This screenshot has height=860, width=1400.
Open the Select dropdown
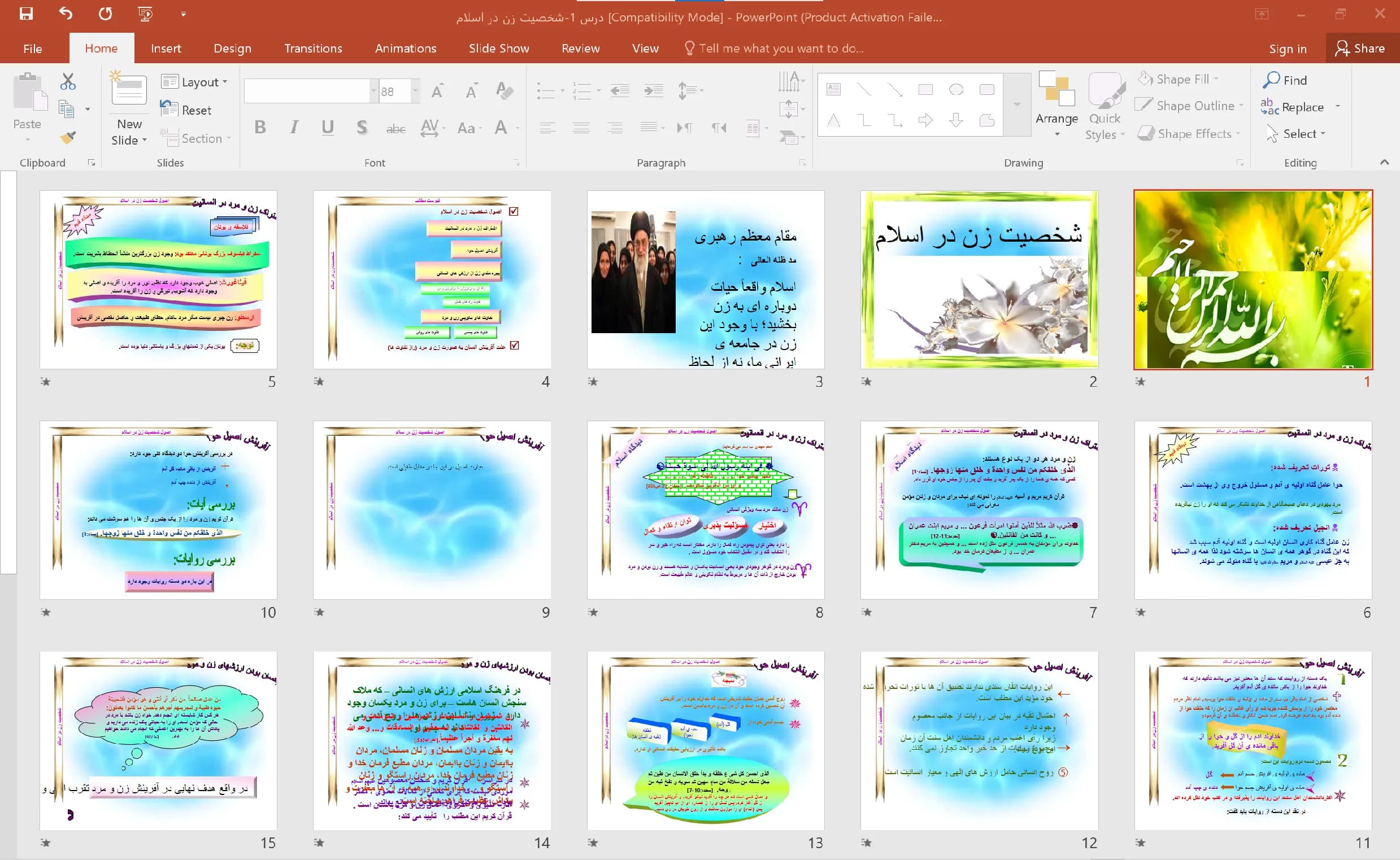point(1297,134)
